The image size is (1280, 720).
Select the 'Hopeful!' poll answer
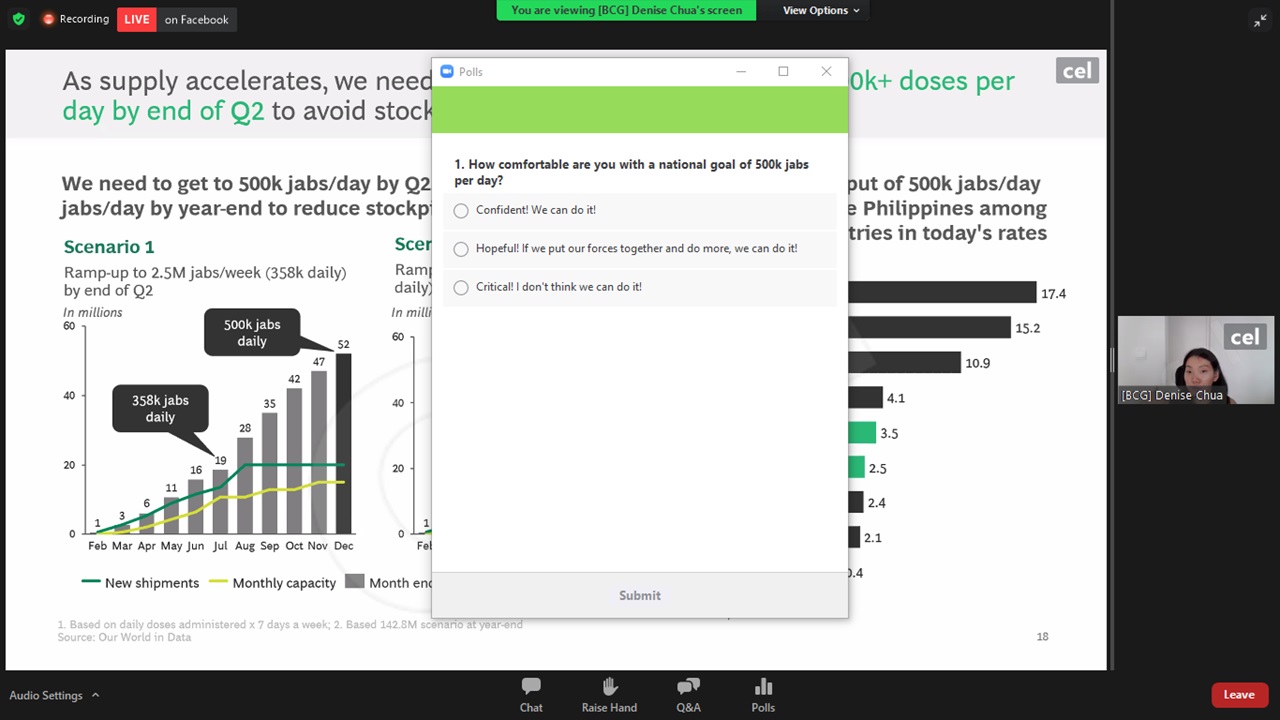click(x=461, y=249)
